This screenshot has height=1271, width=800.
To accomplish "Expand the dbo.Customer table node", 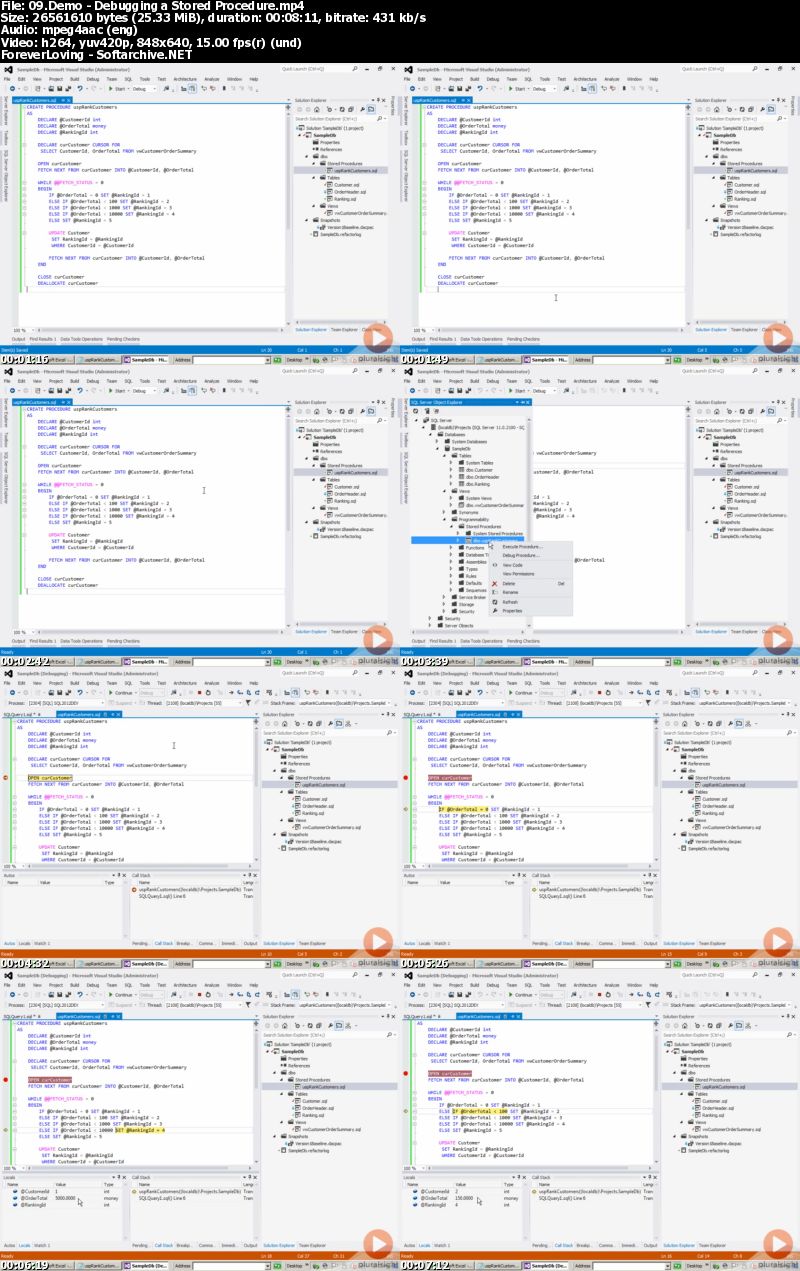I will pos(451,470).
